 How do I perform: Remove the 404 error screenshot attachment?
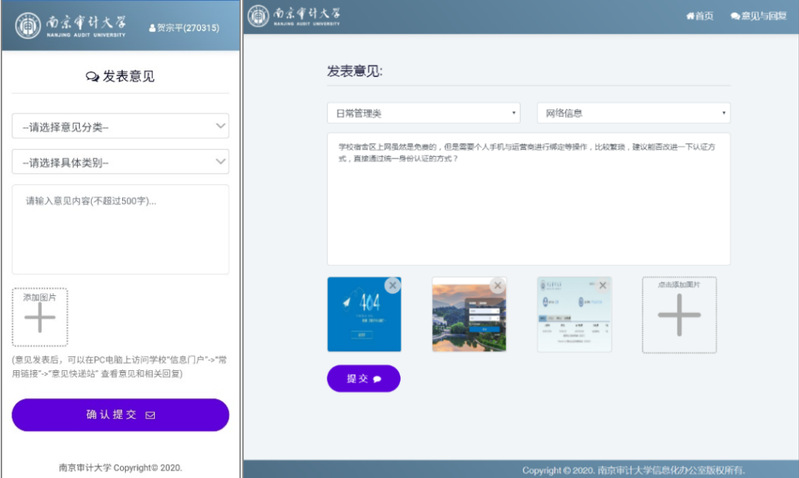[393, 285]
